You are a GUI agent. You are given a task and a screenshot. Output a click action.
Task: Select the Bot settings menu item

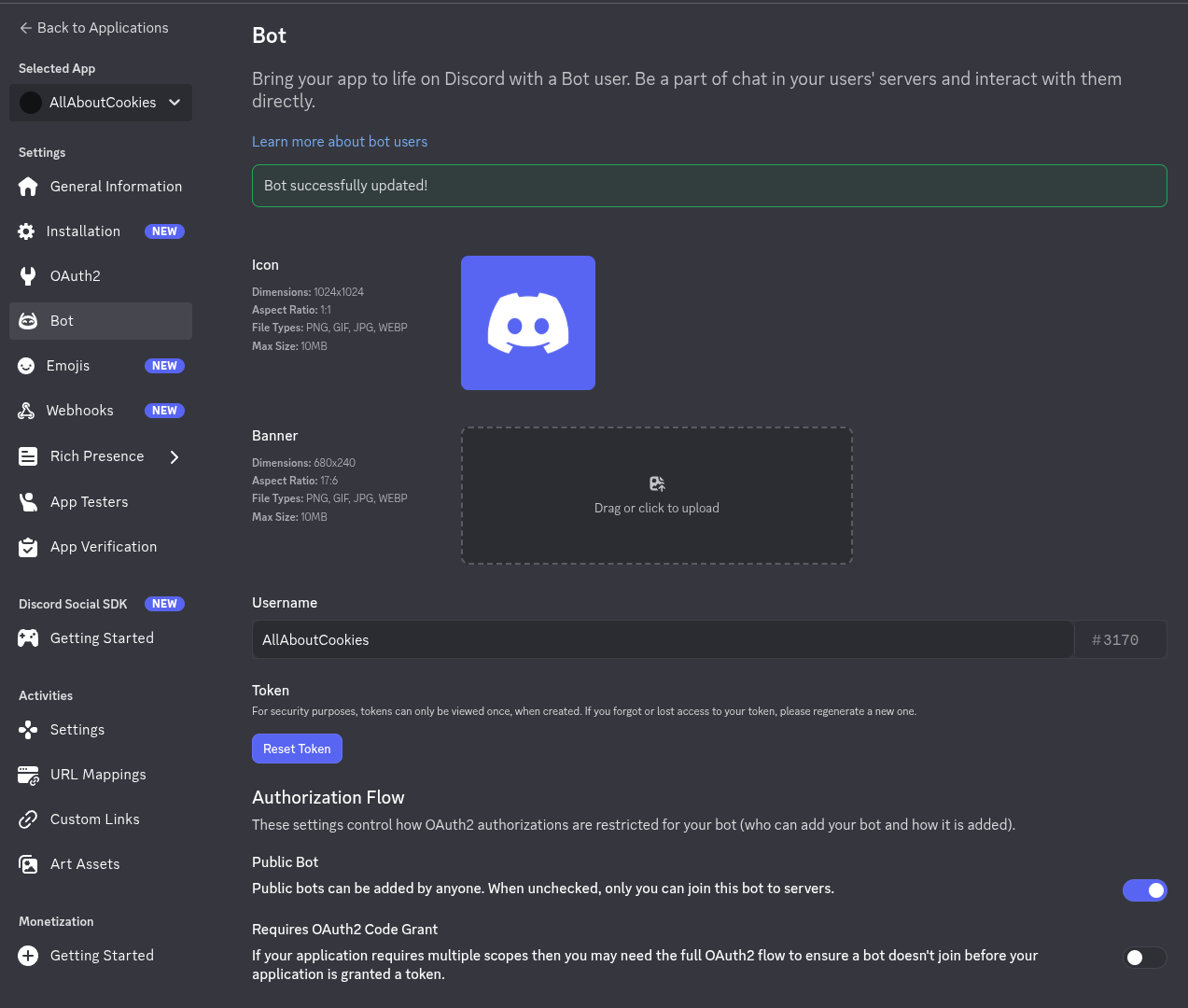(x=101, y=321)
